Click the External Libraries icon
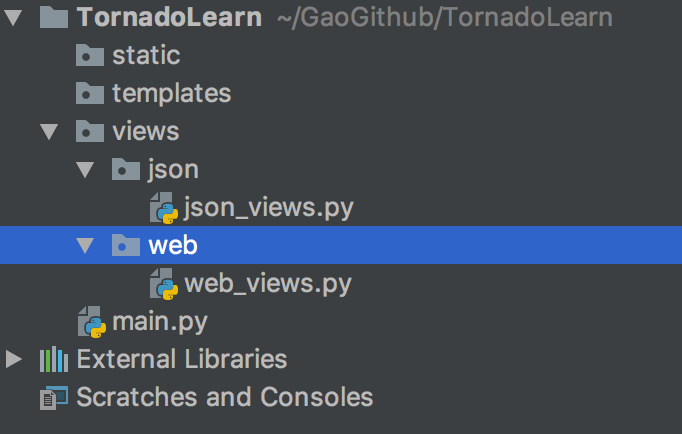This screenshot has width=682, height=434. (x=53, y=359)
